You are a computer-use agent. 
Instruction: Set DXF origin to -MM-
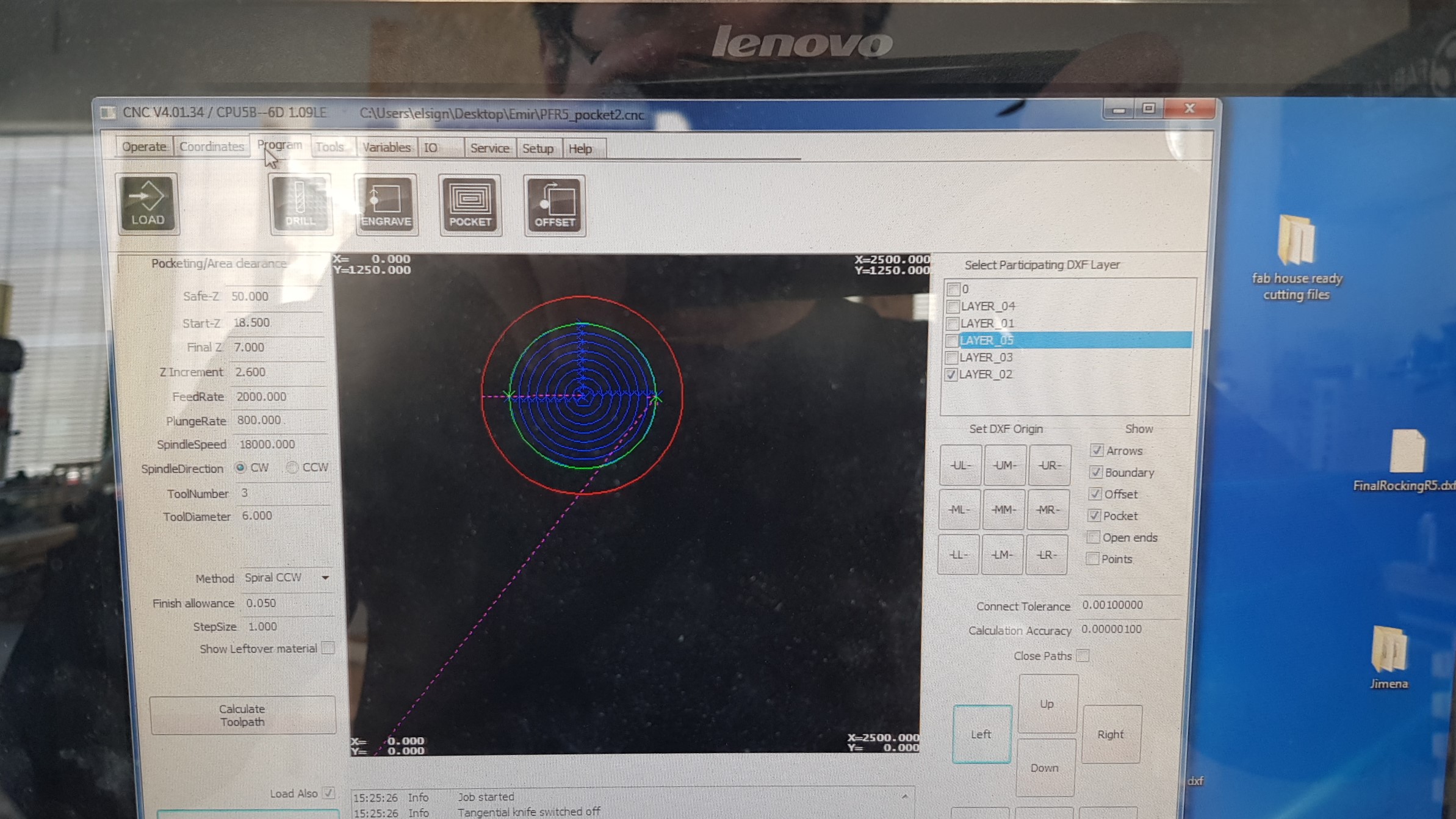click(1003, 510)
